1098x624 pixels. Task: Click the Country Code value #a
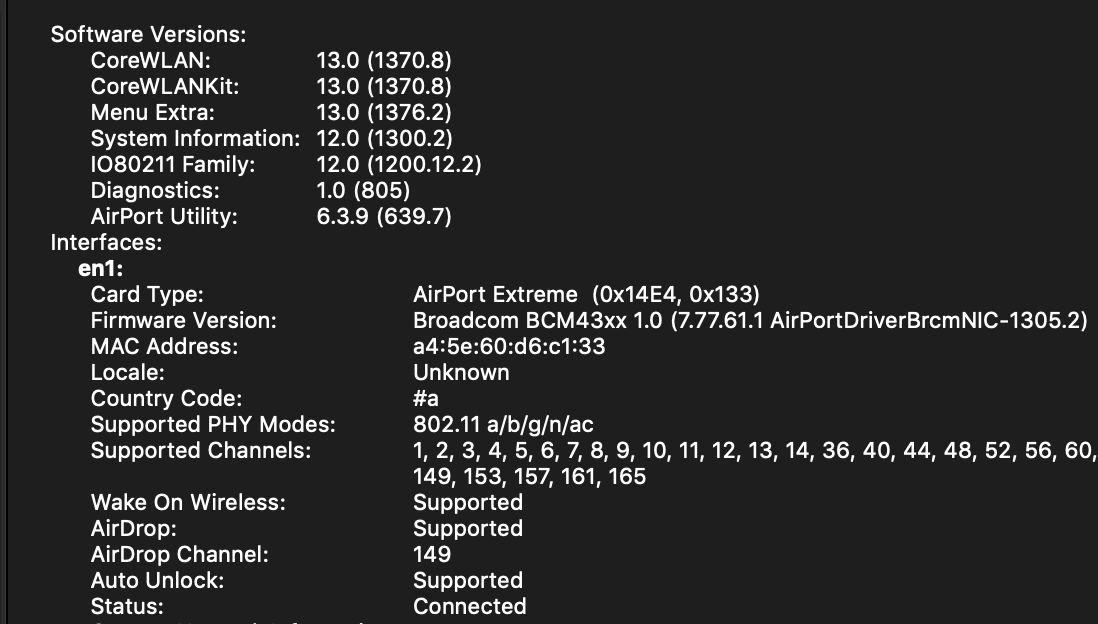(426, 398)
